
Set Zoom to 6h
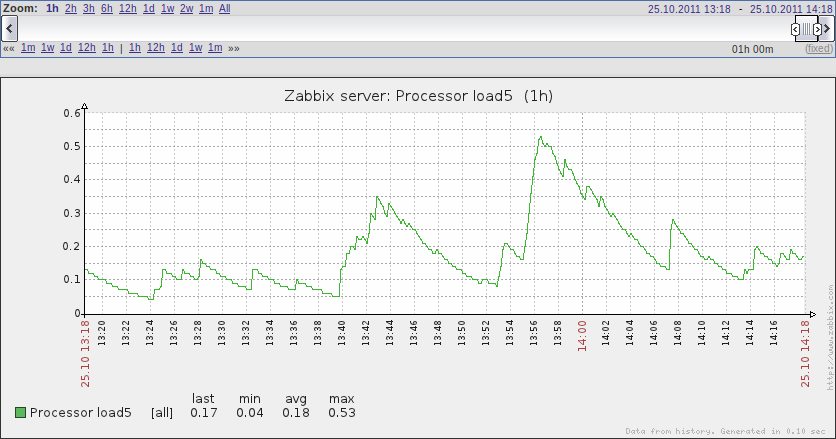point(107,9)
